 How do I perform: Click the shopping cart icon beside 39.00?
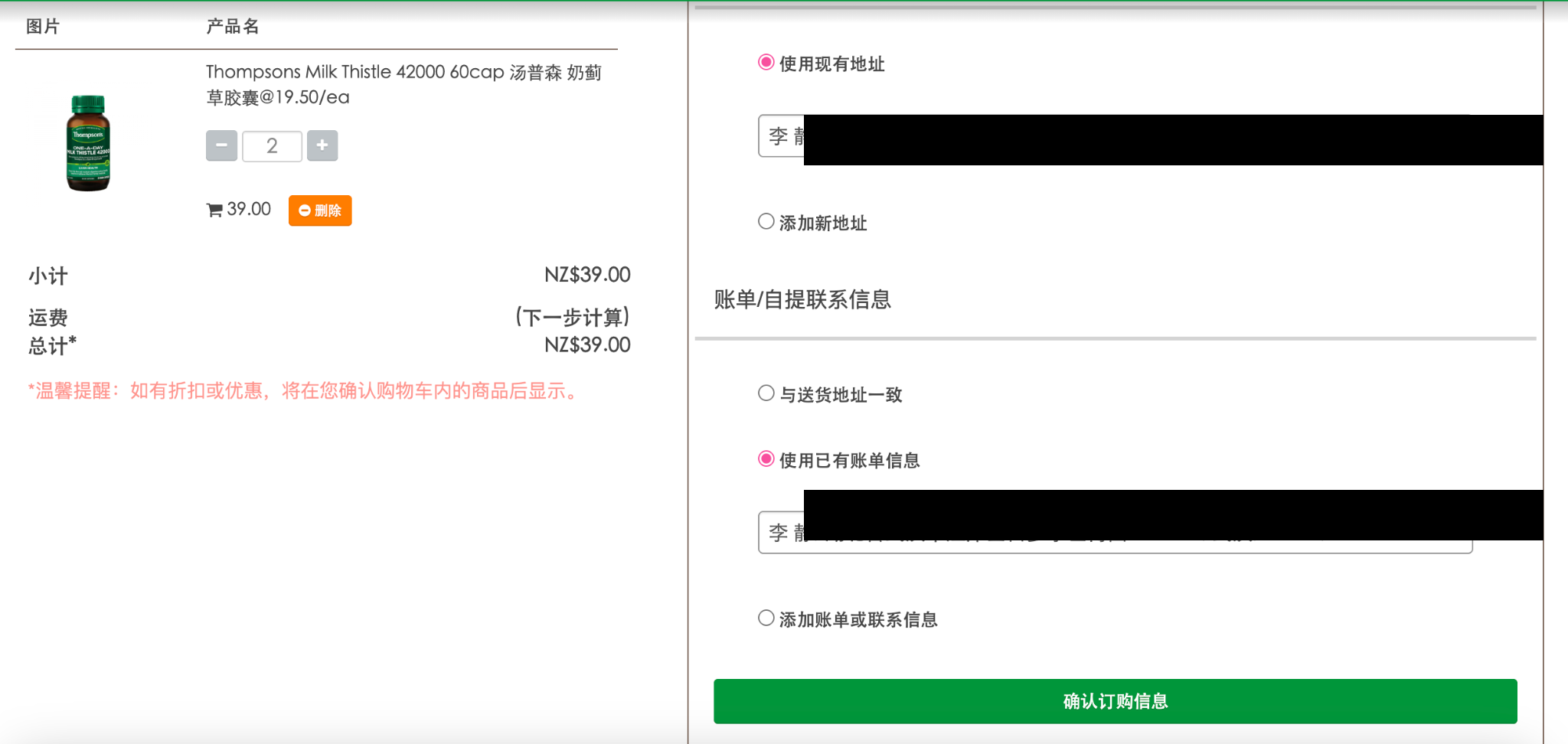[214, 210]
